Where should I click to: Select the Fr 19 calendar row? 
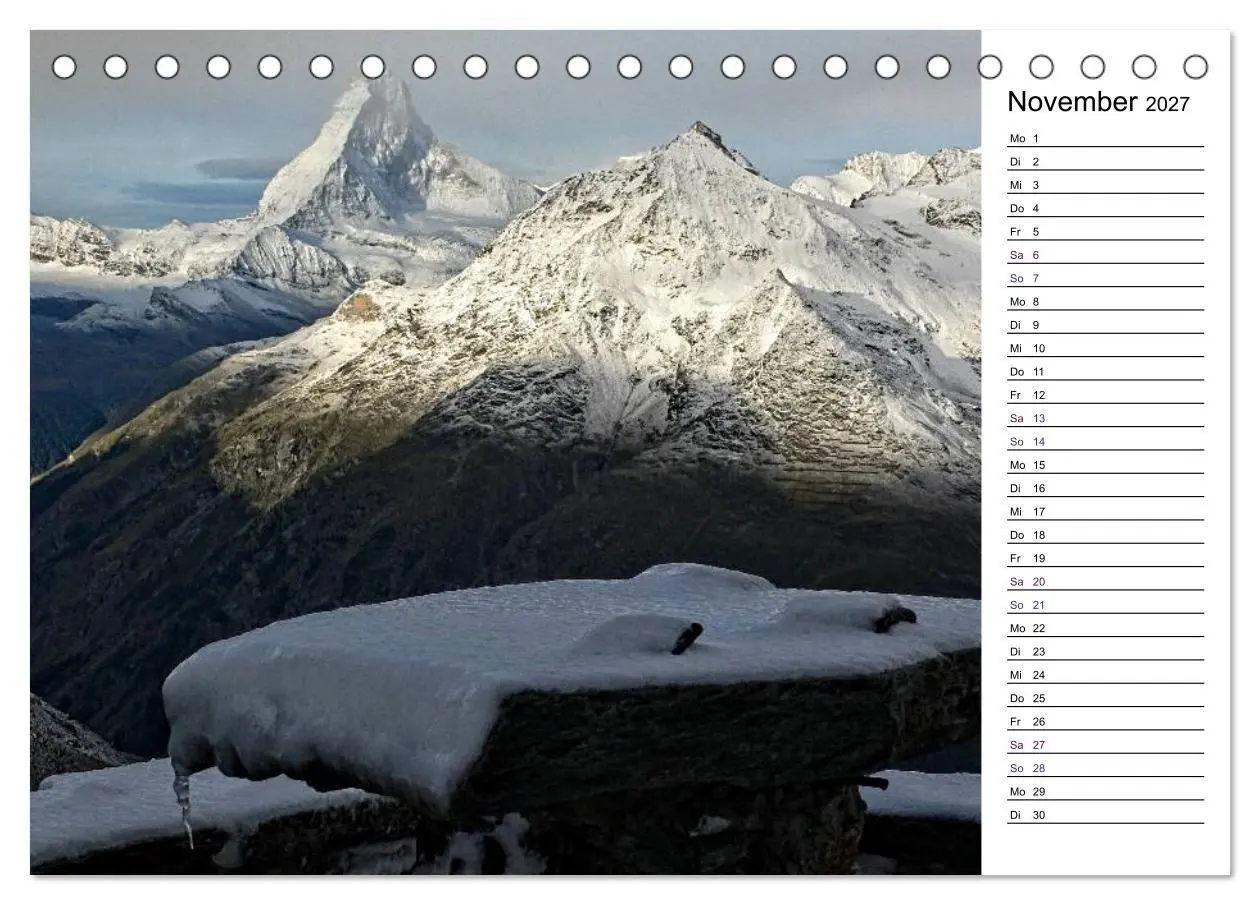(1105, 558)
